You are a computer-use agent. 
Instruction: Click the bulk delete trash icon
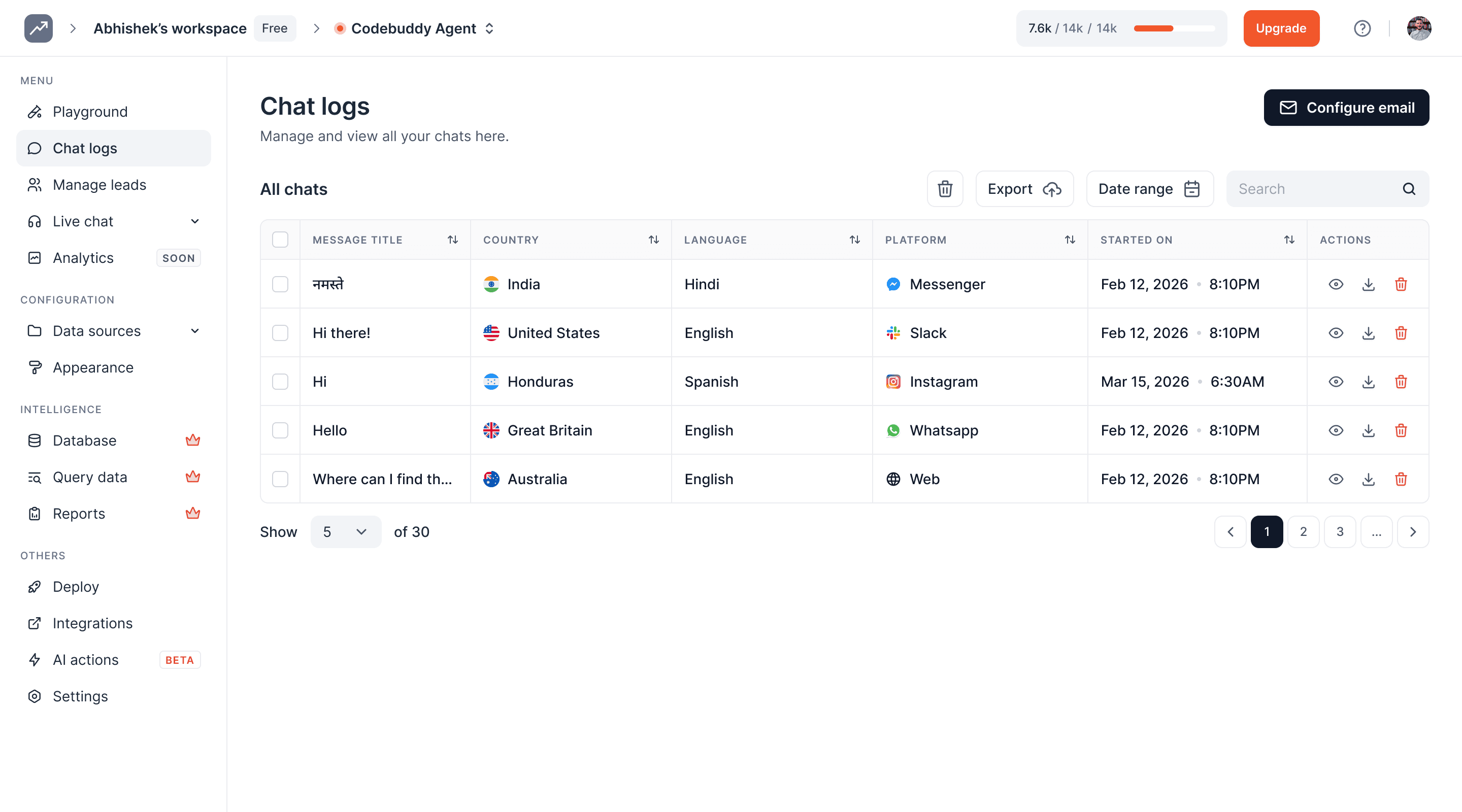[944, 189]
